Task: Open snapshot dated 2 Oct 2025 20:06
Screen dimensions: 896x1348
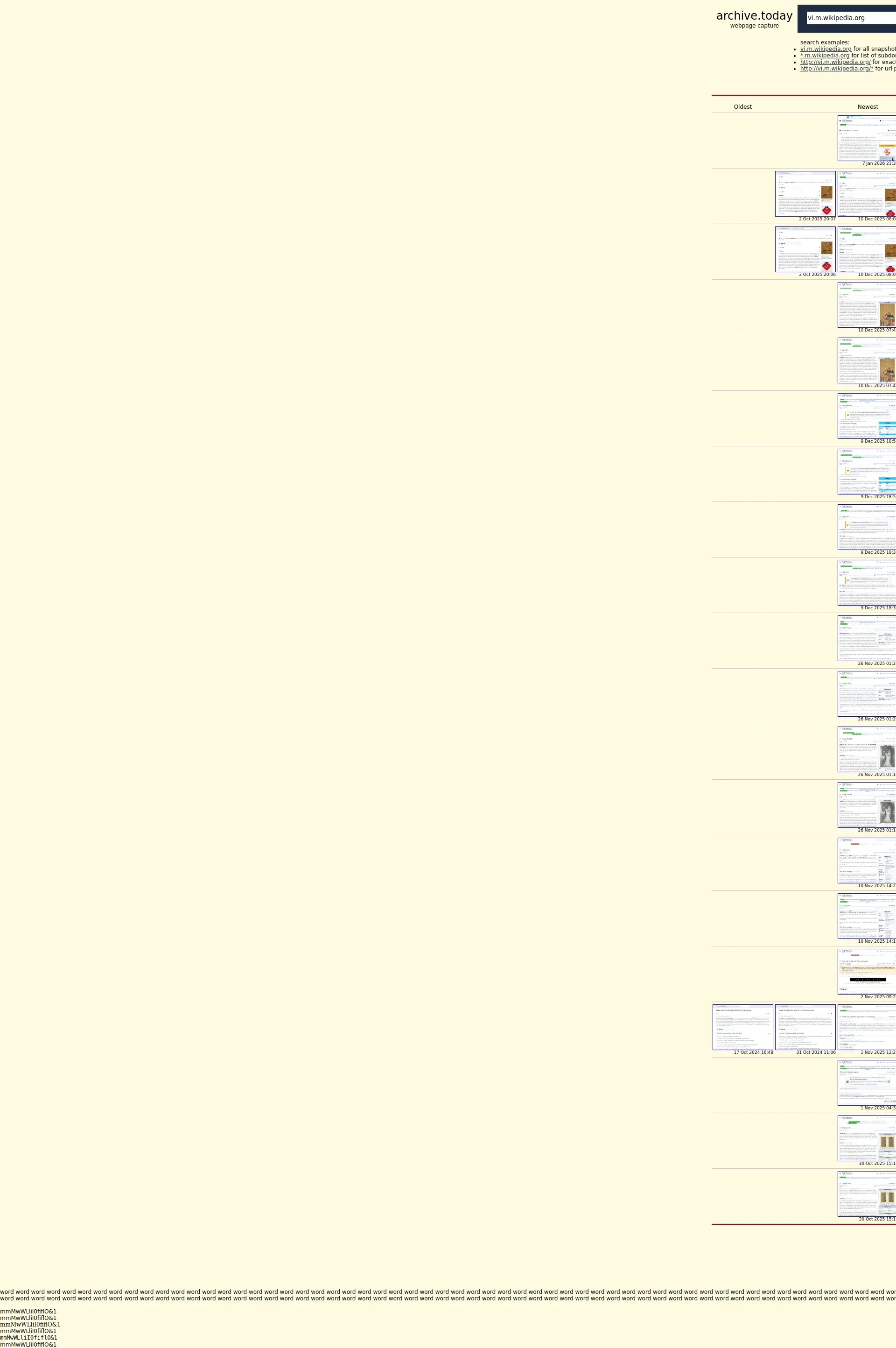Action: coord(805,249)
